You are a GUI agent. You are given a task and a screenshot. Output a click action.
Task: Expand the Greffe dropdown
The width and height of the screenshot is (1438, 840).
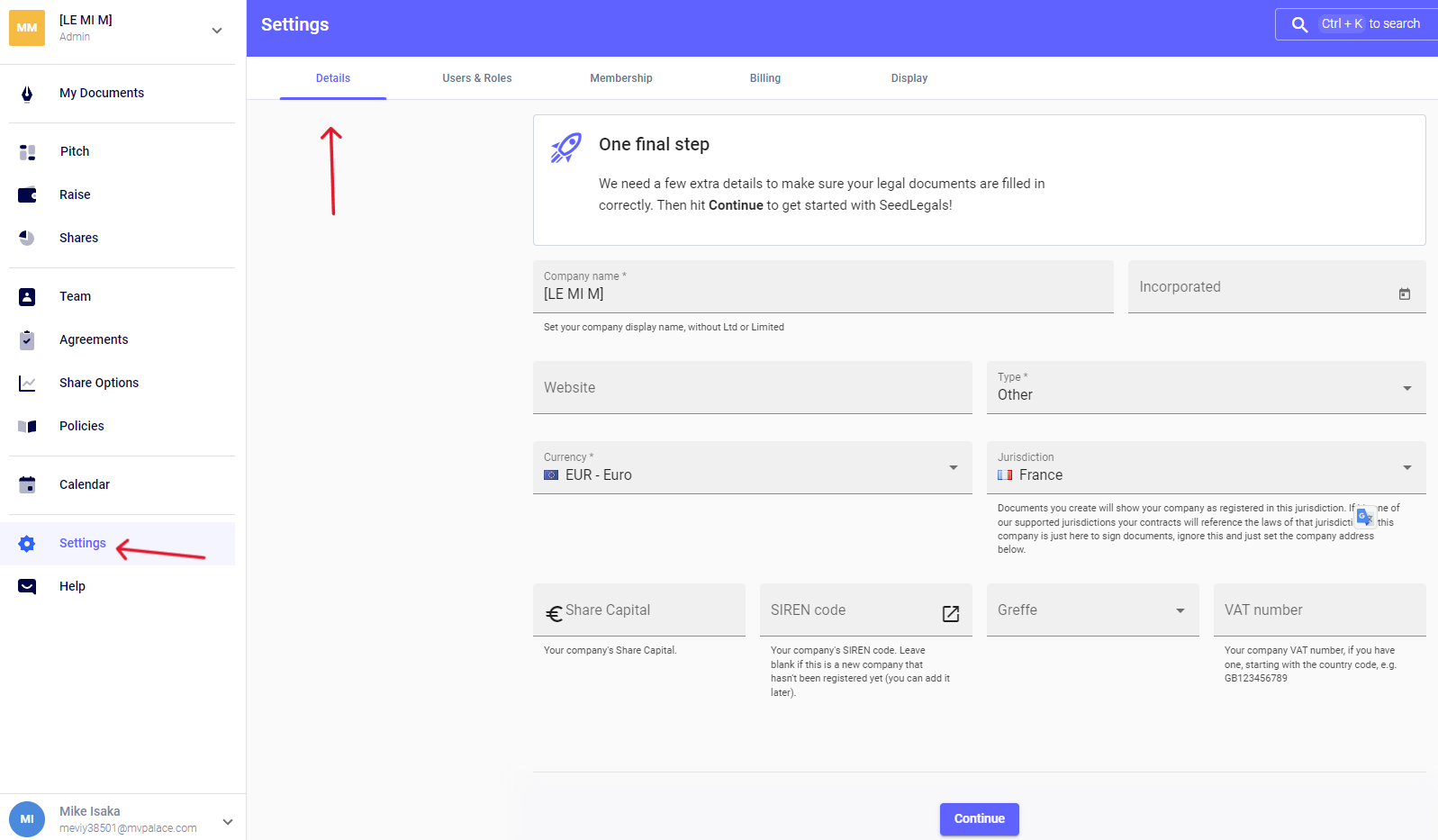pos(1180,610)
